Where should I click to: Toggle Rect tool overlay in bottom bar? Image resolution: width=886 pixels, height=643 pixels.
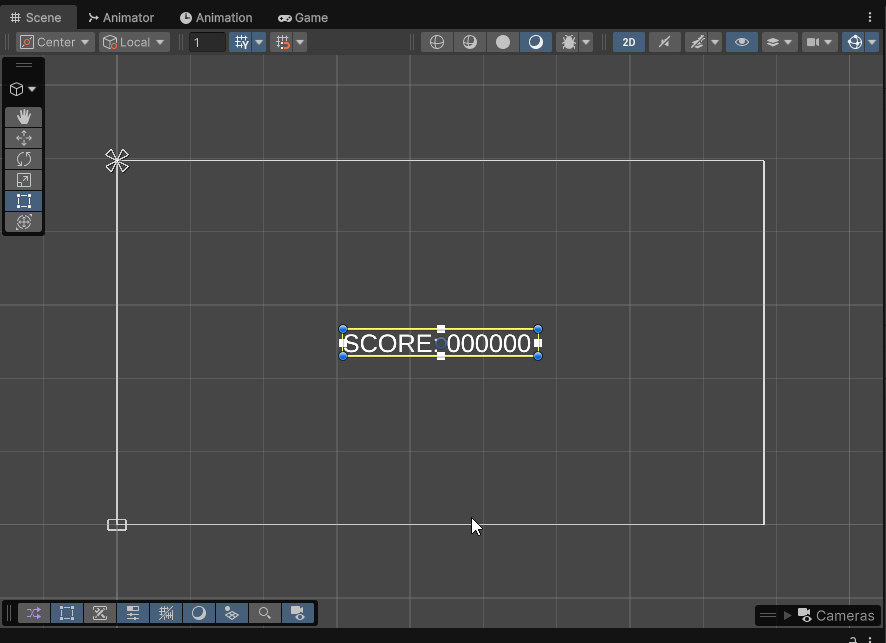coord(67,613)
